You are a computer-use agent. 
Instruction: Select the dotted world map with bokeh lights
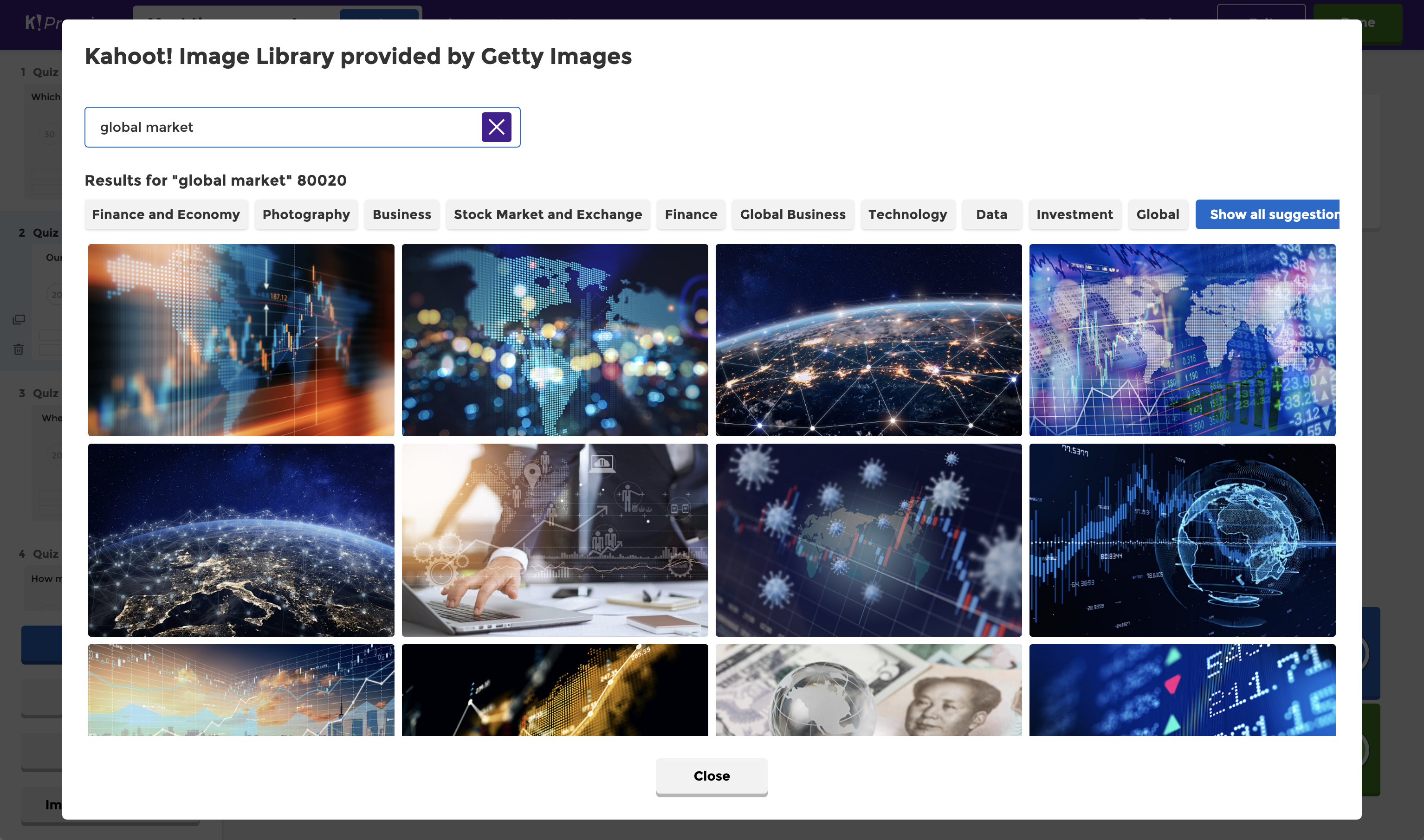point(555,340)
